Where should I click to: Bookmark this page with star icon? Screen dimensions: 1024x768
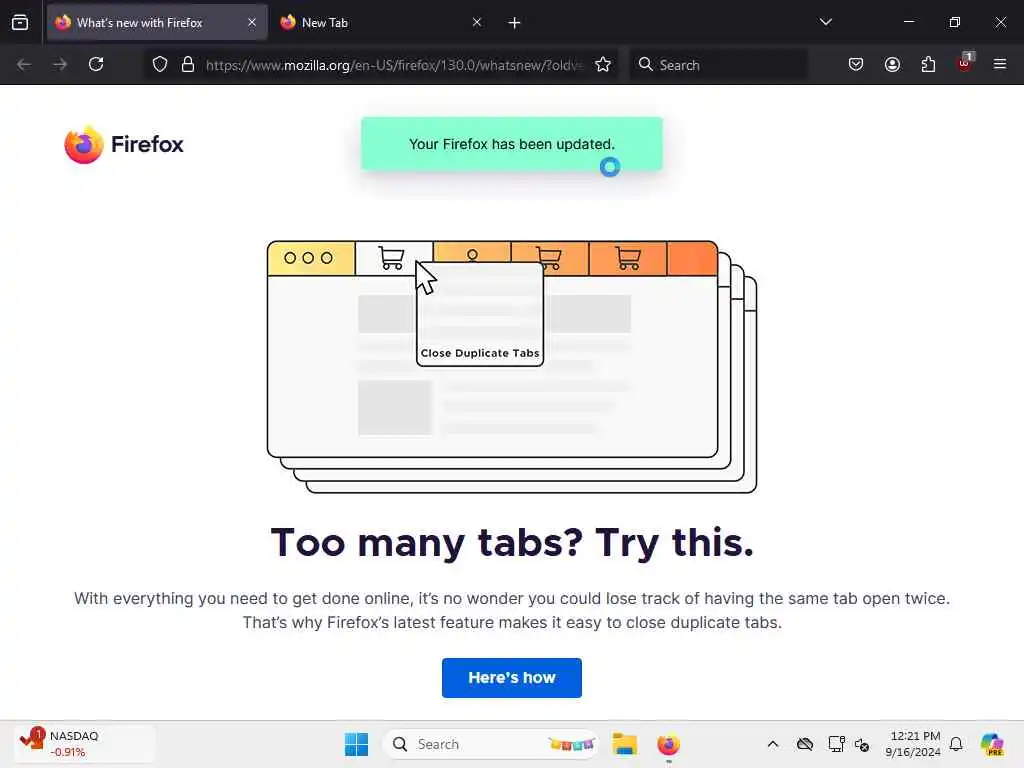tap(603, 64)
